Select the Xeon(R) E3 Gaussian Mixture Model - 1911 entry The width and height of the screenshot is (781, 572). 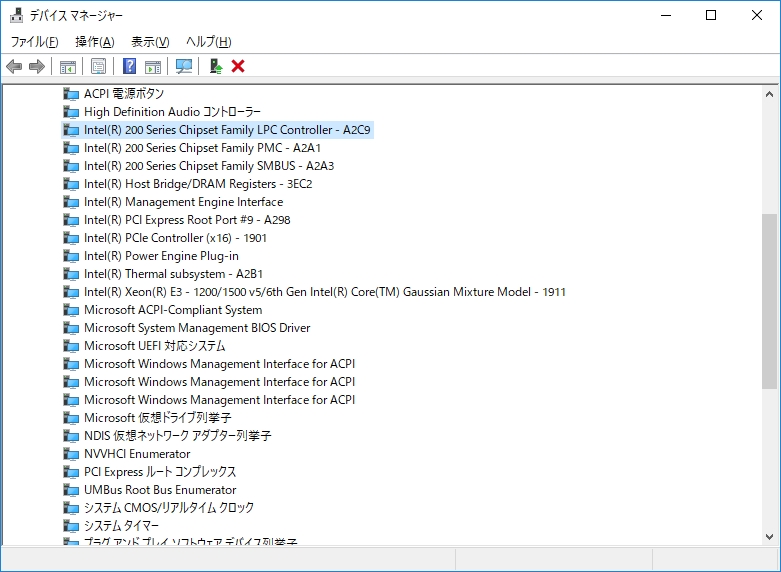coord(325,291)
